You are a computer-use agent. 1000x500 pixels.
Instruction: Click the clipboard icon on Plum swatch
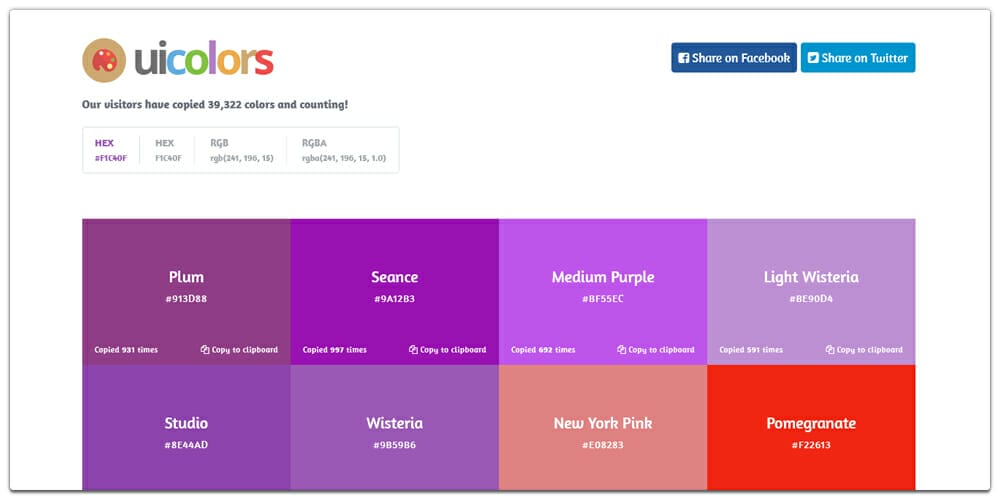click(205, 350)
